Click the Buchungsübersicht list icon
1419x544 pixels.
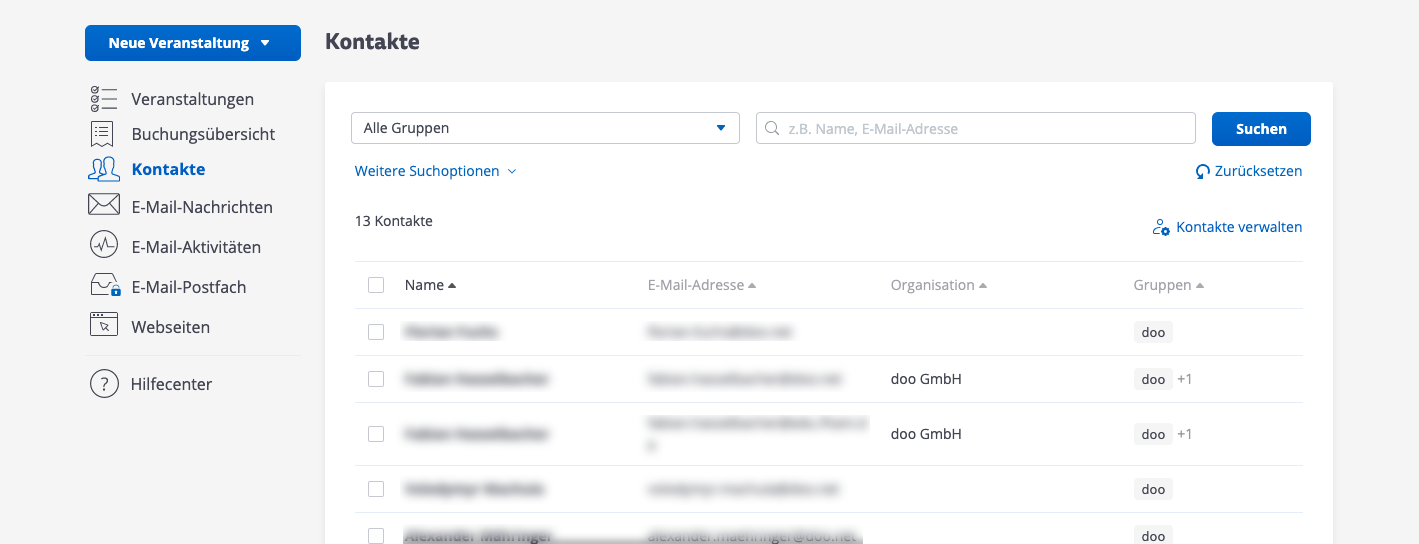click(102, 134)
